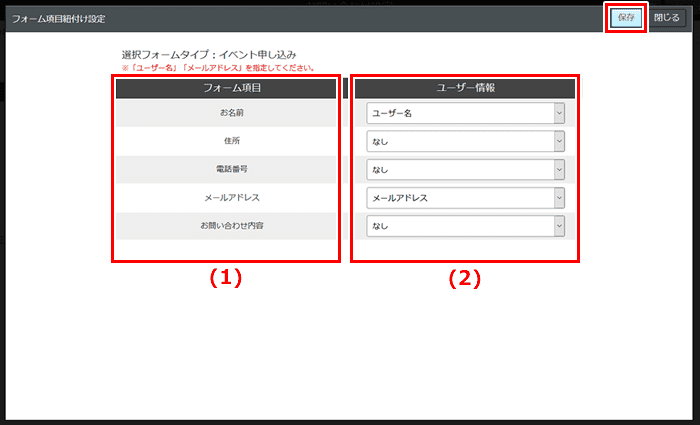
Task: Select the お問い合わせ内容 form item cell
Action: click(226, 225)
